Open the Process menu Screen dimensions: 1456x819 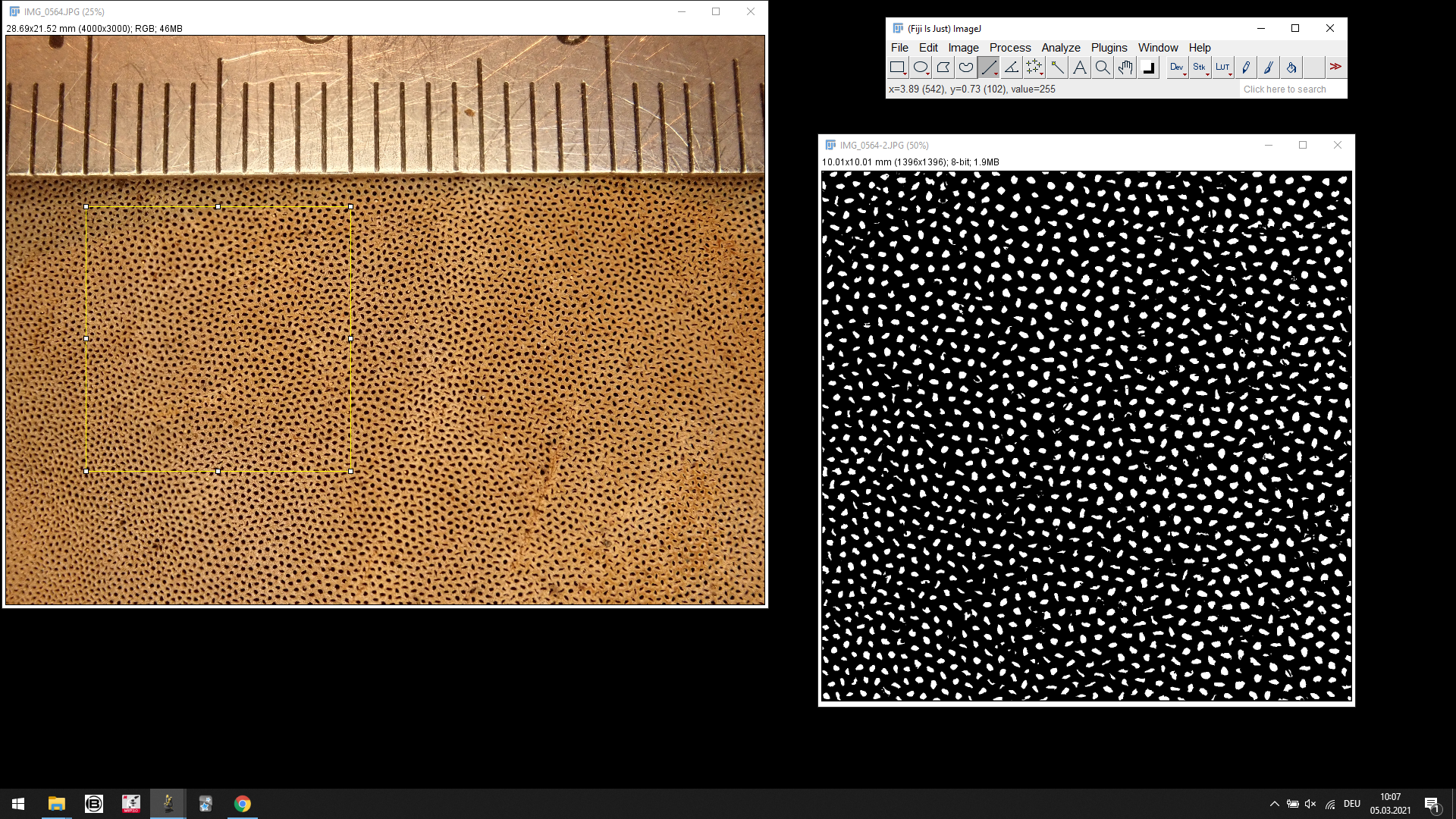[x=1009, y=48]
